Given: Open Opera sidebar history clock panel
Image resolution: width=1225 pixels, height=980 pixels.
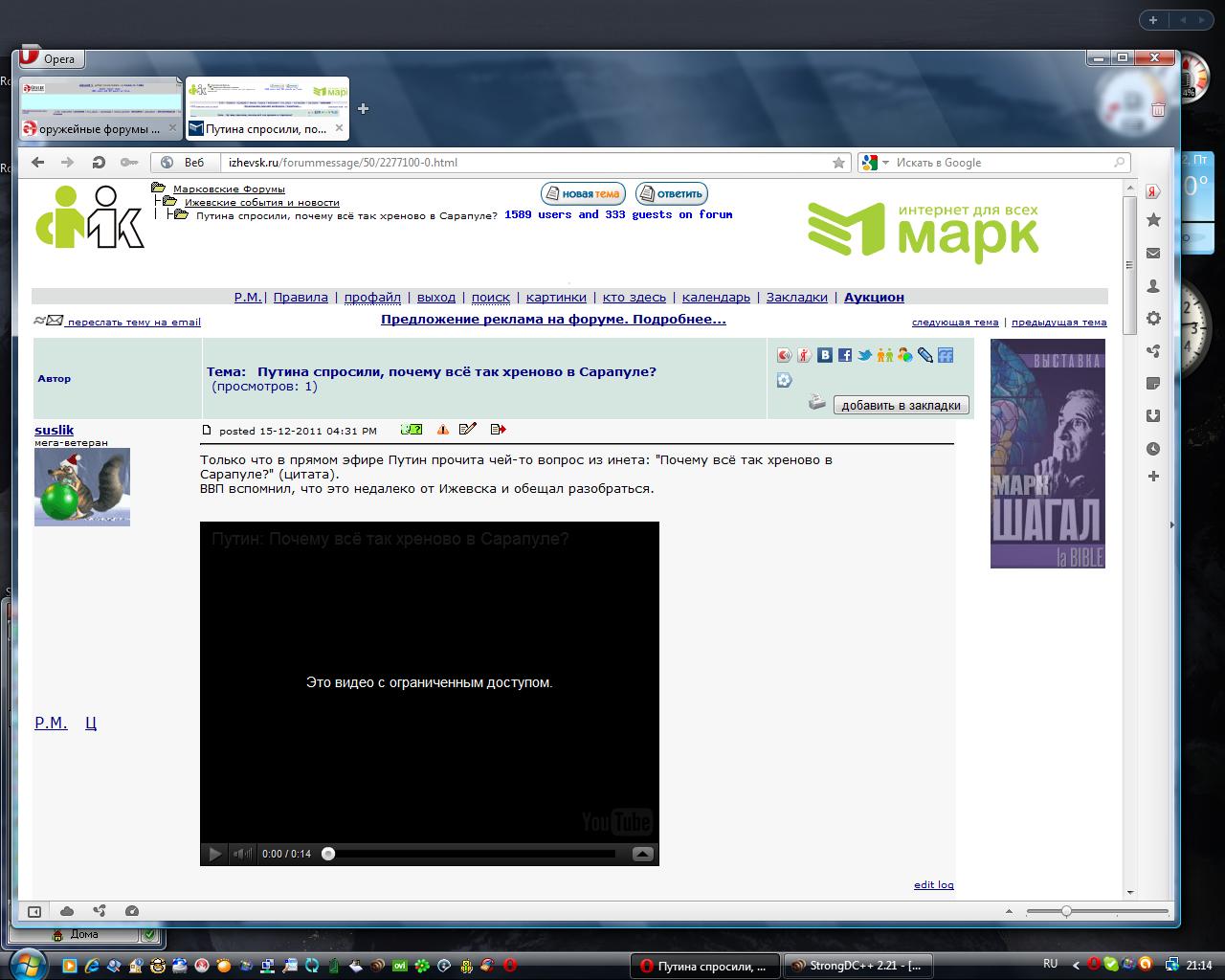Looking at the screenshot, I should click(x=1153, y=448).
